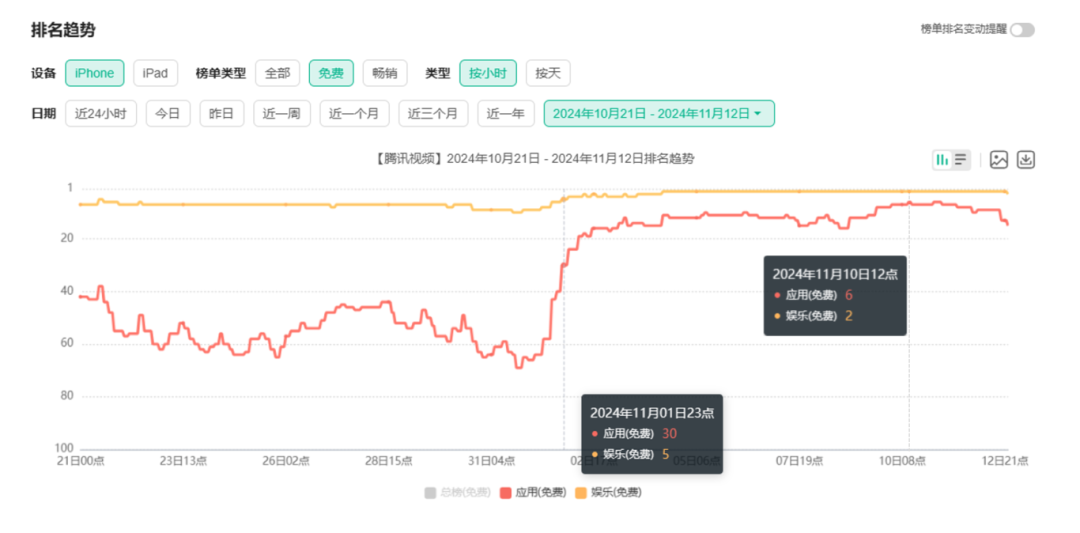Click the 【腾讯视频】 chart title
The width and height of the screenshot is (1080, 533).
(x=535, y=159)
